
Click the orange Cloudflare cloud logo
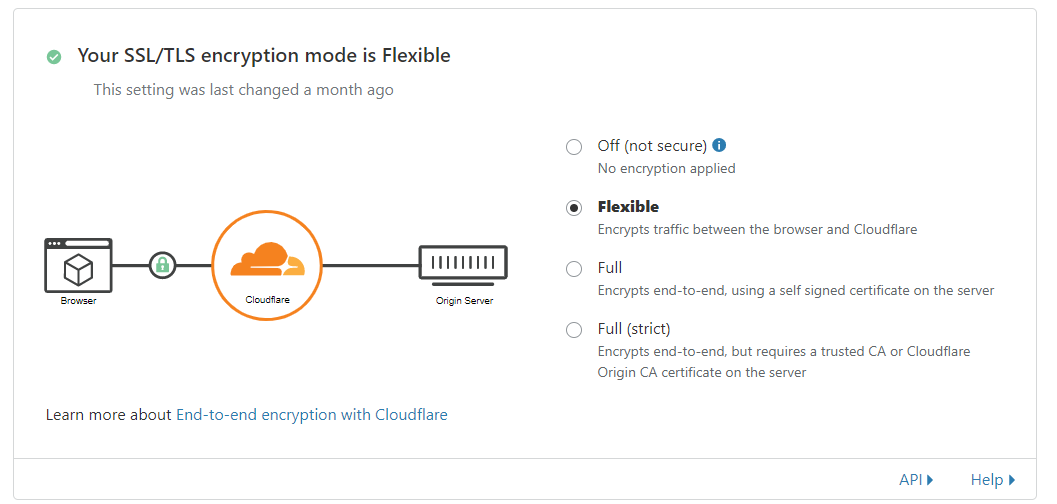click(x=266, y=260)
